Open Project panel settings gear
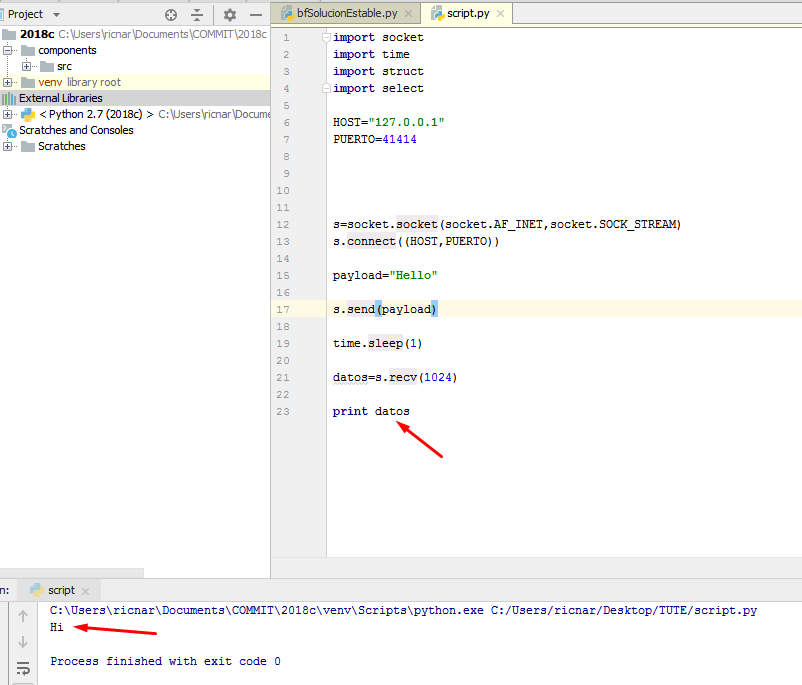 click(x=230, y=15)
